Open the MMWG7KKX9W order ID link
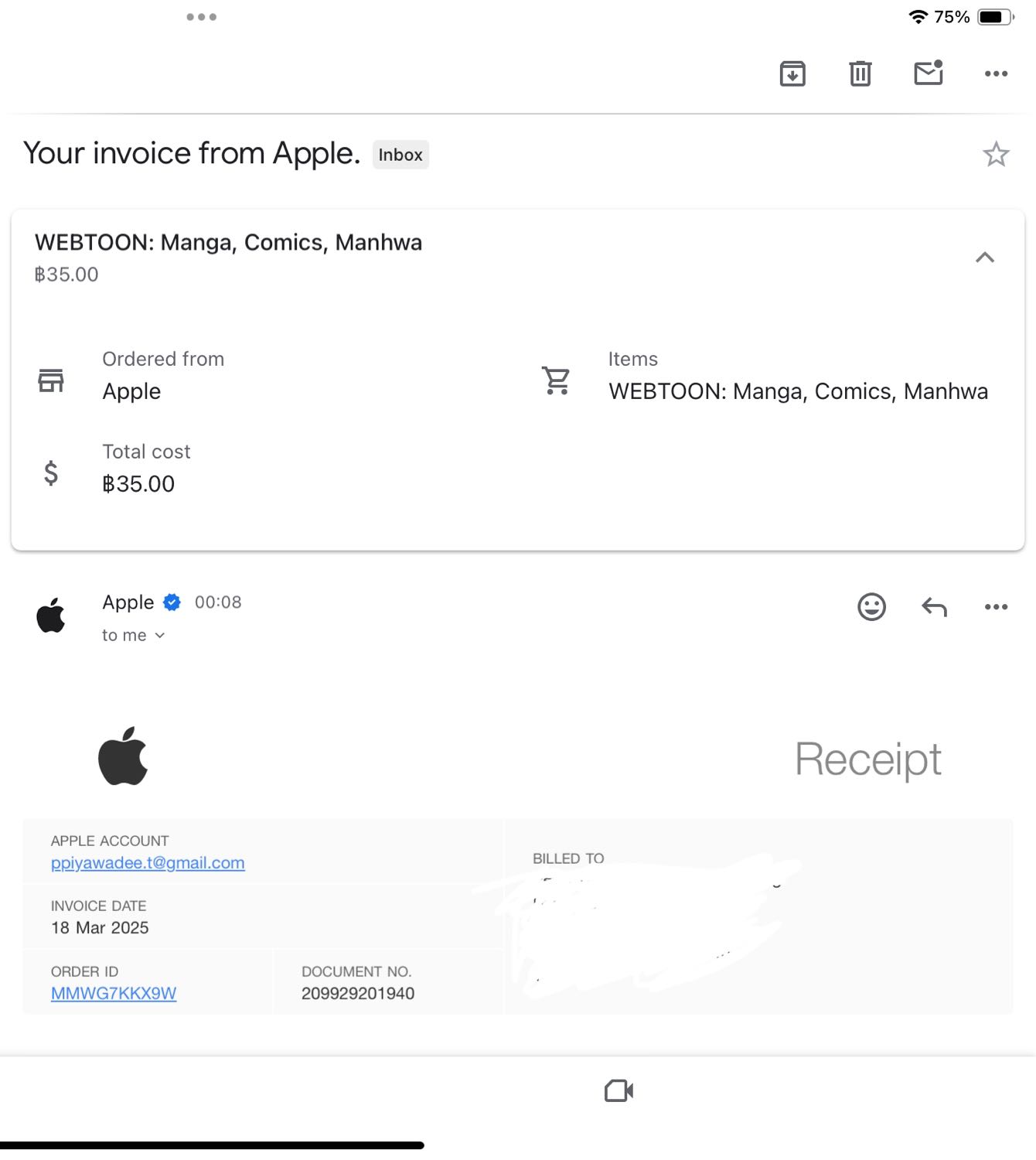 114,993
